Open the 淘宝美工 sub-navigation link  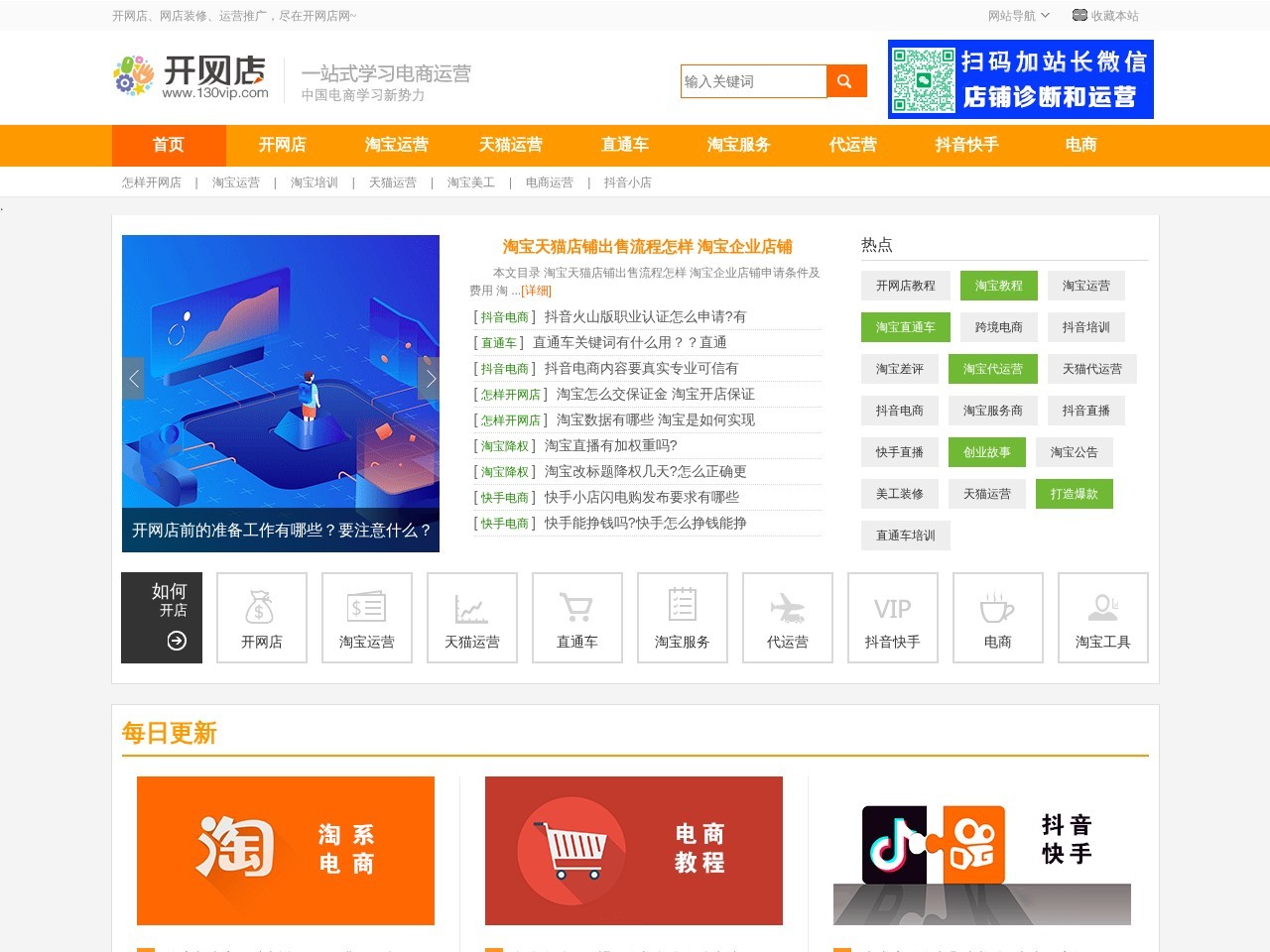click(x=471, y=182)
